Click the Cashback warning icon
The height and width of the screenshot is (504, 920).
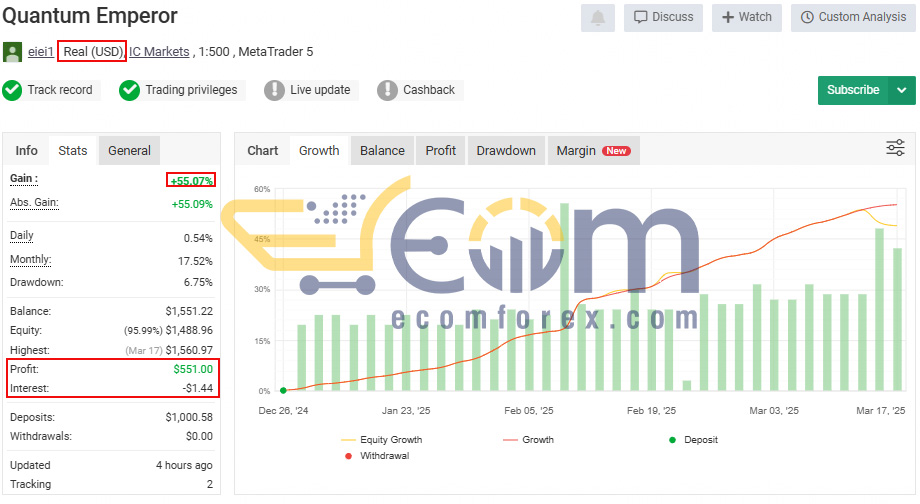pyautogui.click(x=387, y=90)
